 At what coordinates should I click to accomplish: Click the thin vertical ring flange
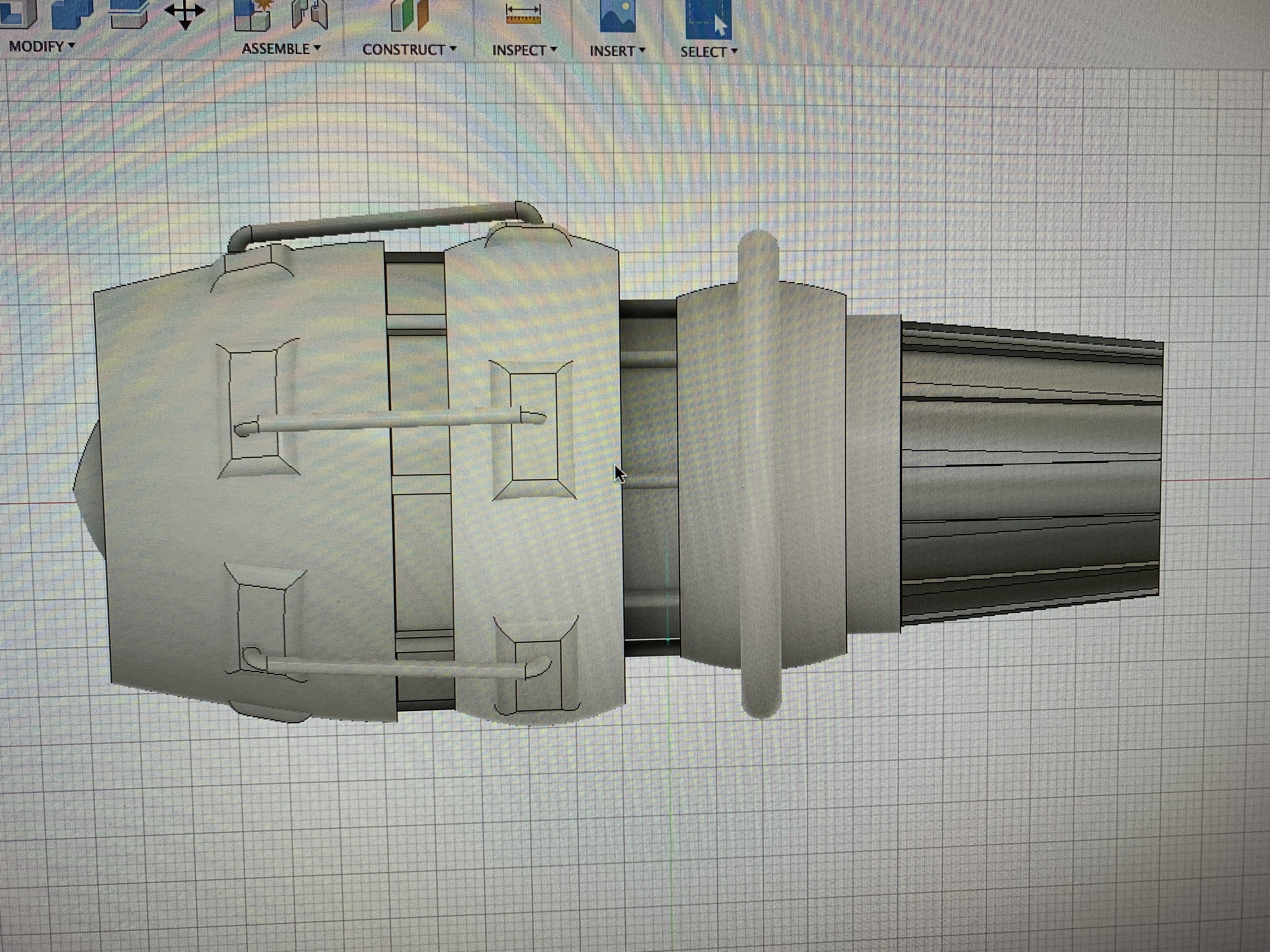759,476
